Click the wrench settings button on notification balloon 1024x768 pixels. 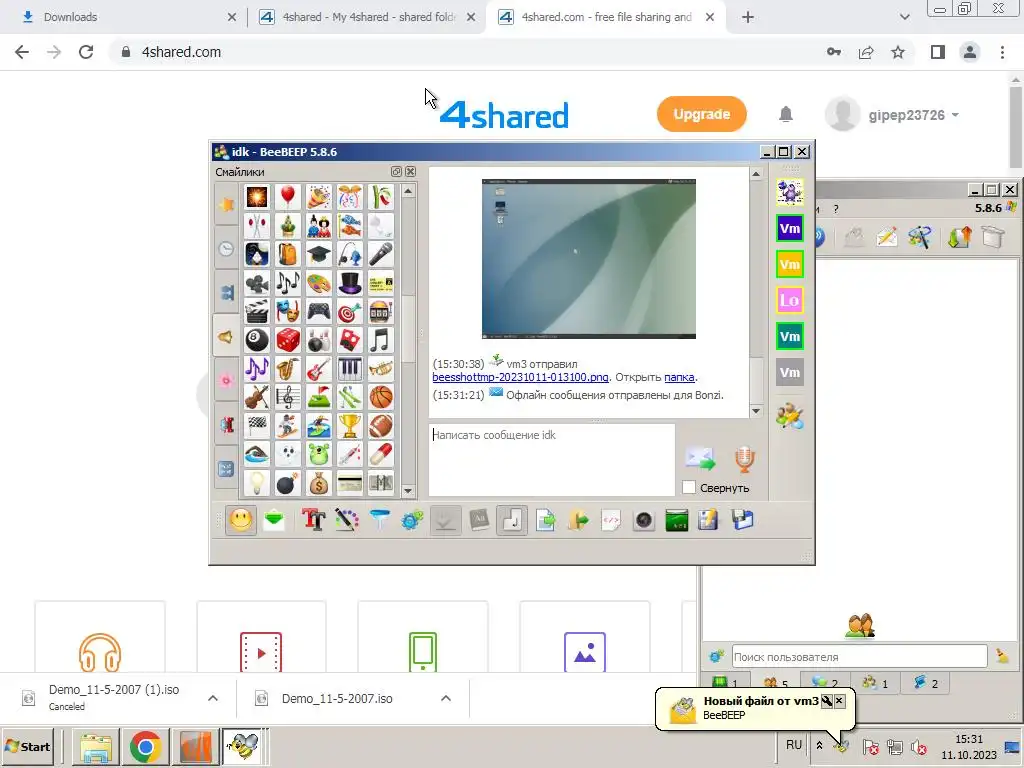coord(826,701)
